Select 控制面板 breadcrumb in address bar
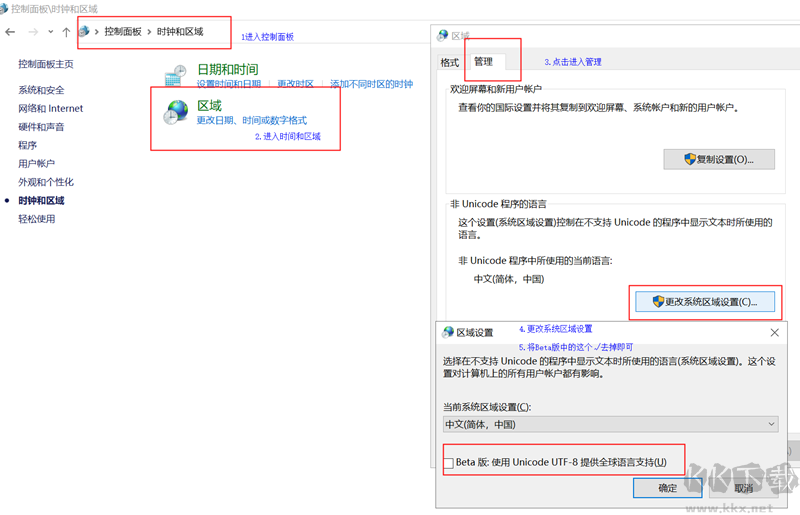 point(123,32)
